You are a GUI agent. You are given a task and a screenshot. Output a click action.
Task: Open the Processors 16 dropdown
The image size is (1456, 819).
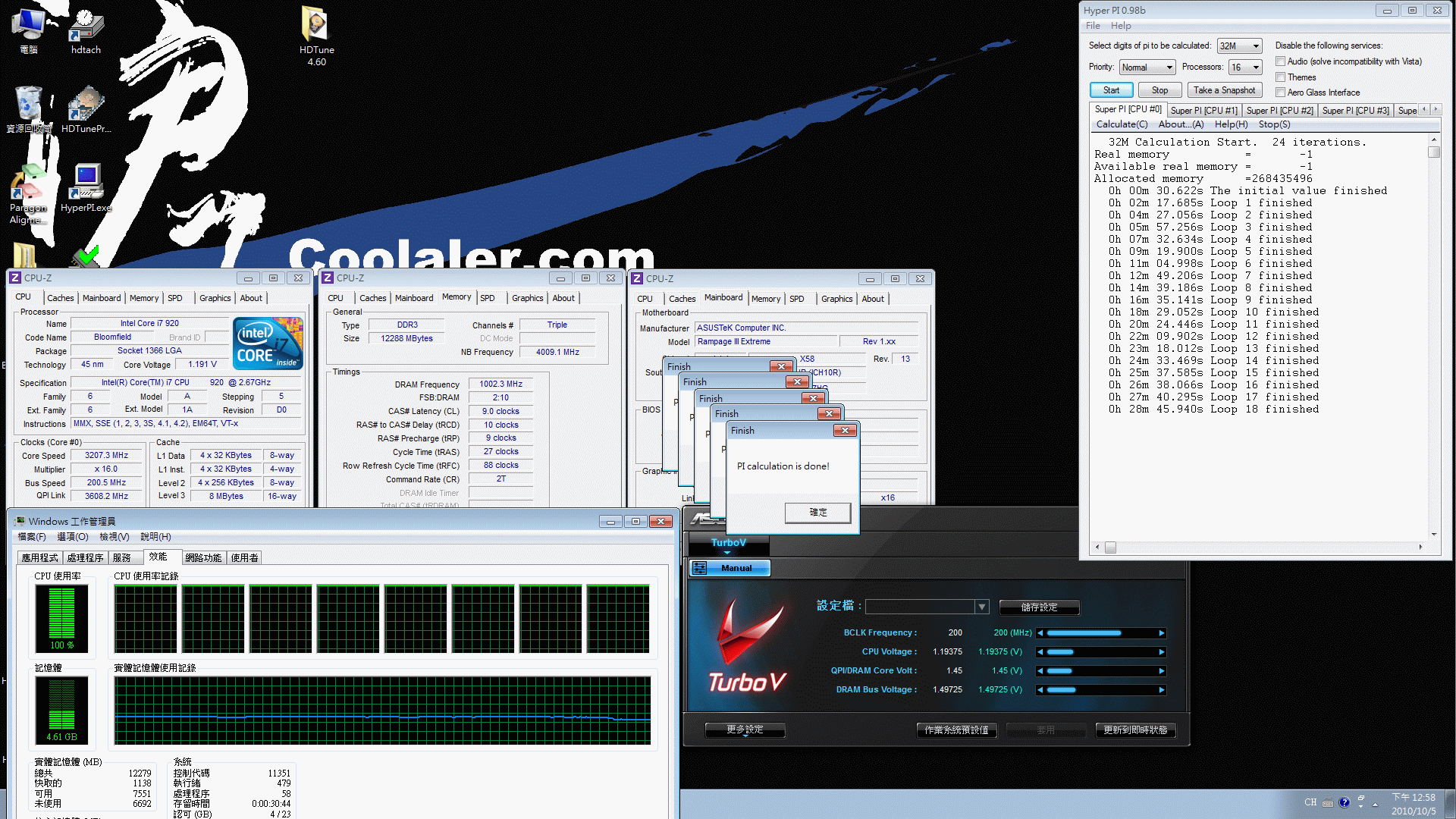click(1245, 67)
